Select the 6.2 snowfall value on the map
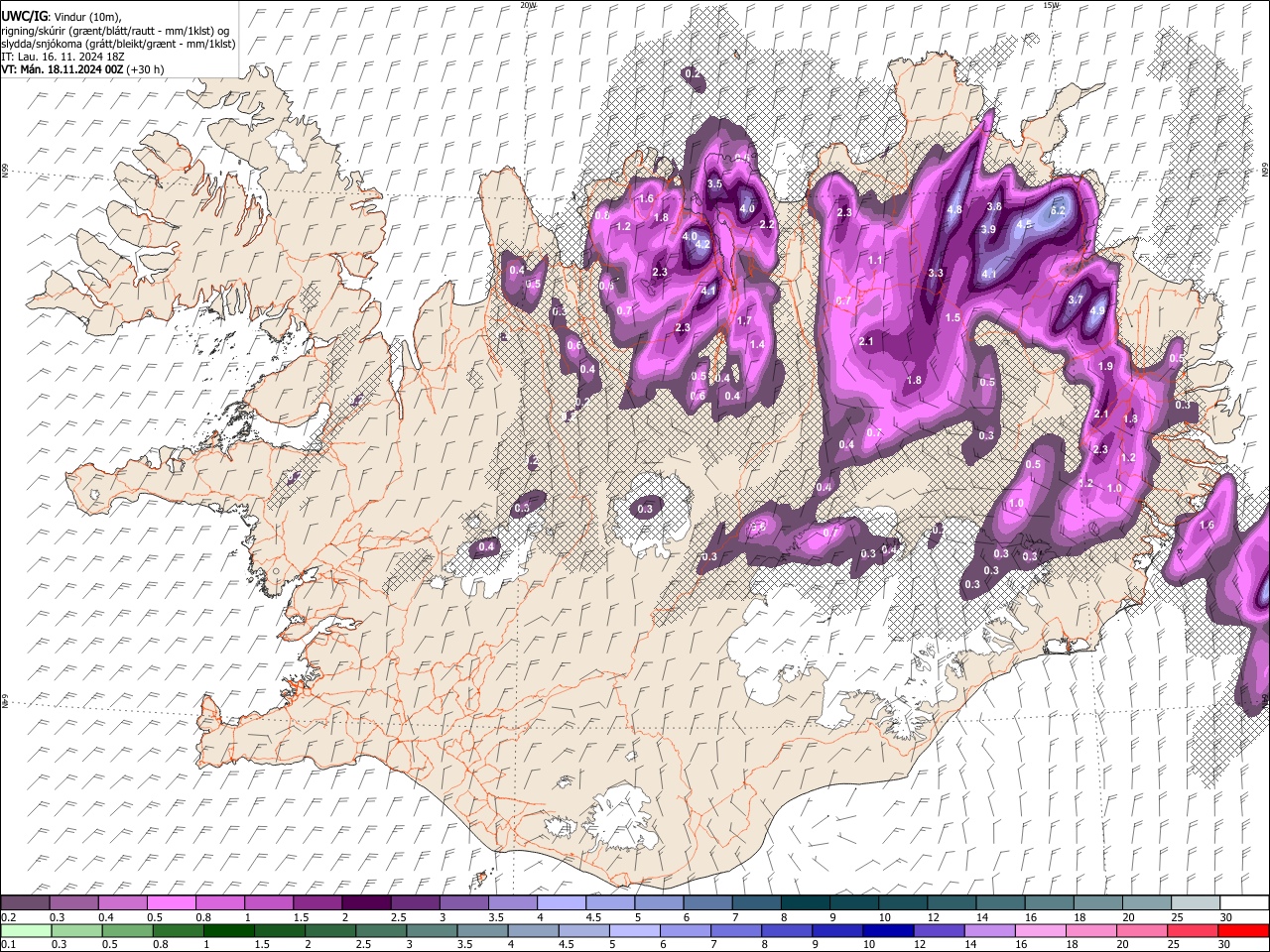The height and width of the screenshot is (952, 1270). 1058,210
